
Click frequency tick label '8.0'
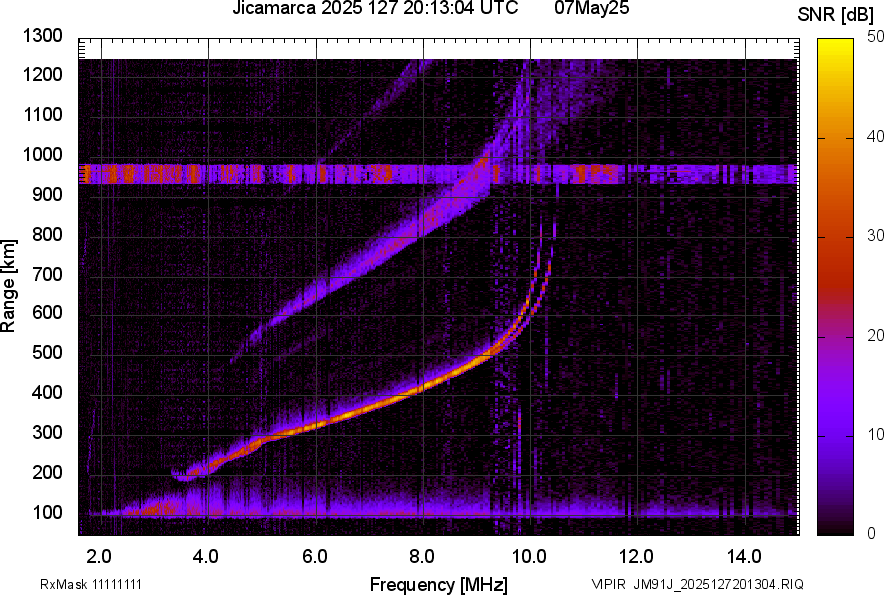pos(422,557)
